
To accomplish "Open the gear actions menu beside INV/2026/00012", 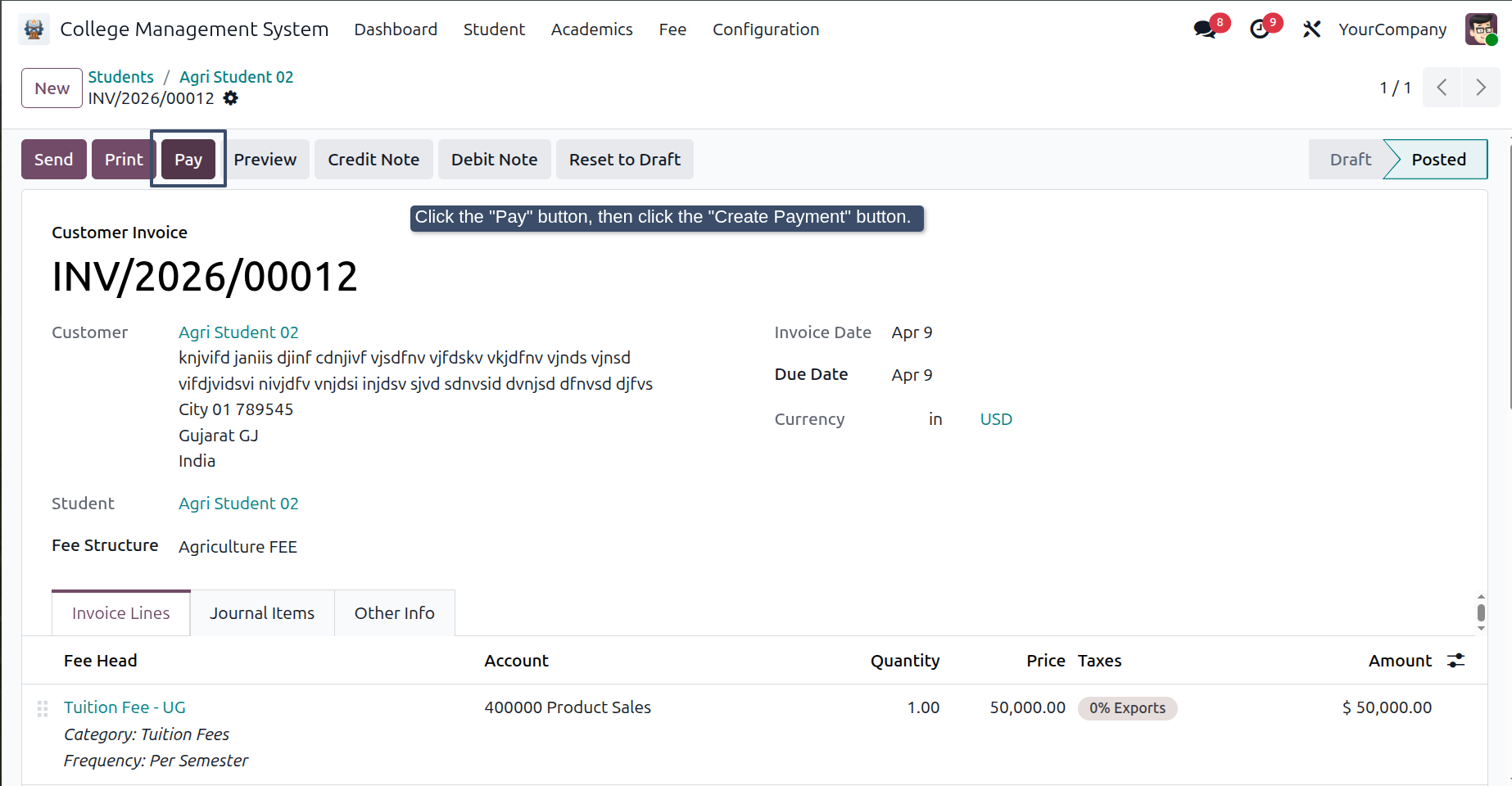I will pyautogui.click(x=231, y=98).
